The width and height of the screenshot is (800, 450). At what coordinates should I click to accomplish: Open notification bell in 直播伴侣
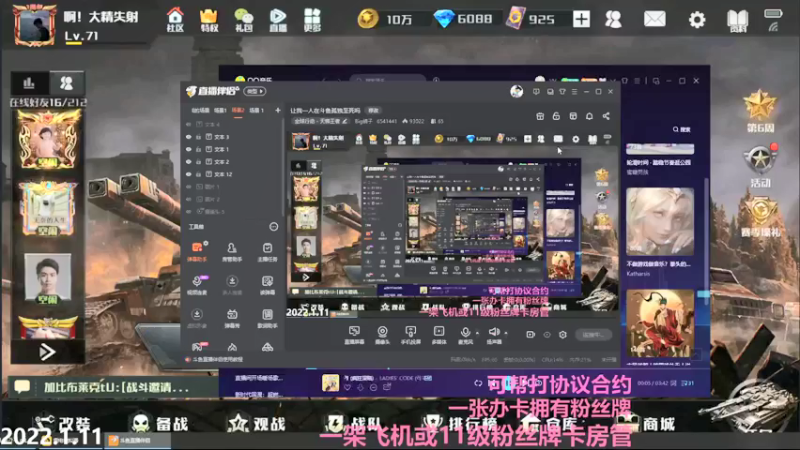[x=589, y=116]
